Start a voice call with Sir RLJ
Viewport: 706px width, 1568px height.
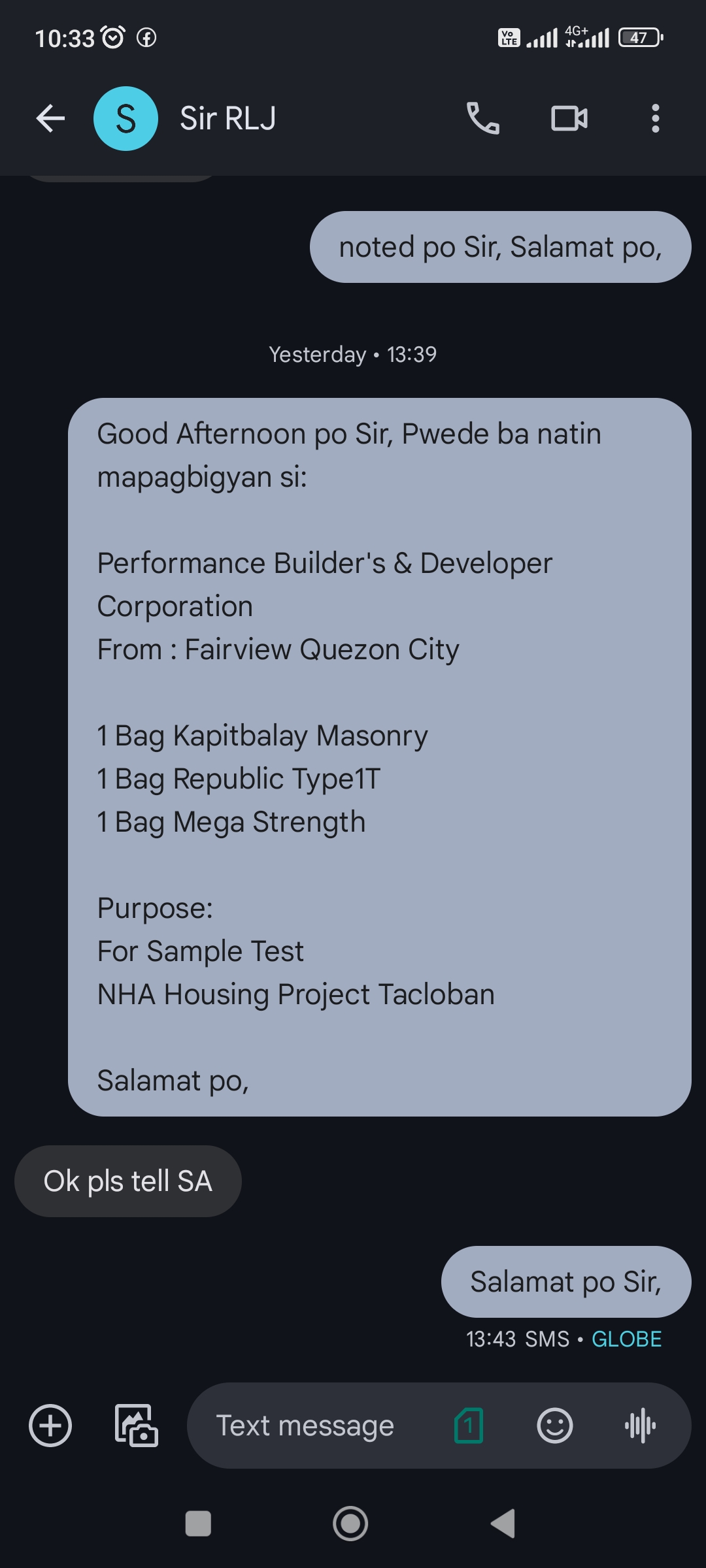click(x=483, y=119)
